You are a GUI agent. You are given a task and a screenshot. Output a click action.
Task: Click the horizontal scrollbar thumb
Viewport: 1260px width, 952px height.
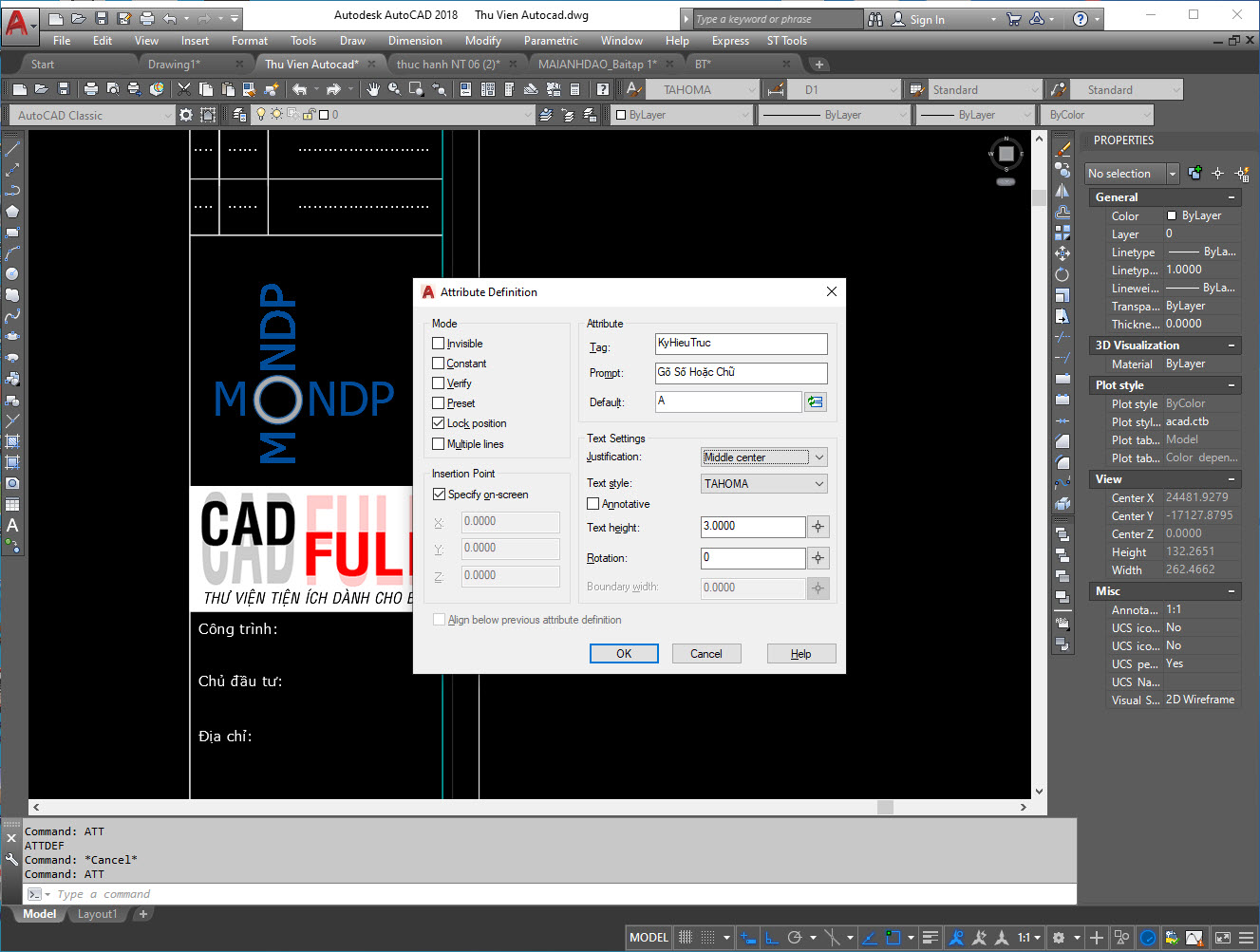coord(885,807)
